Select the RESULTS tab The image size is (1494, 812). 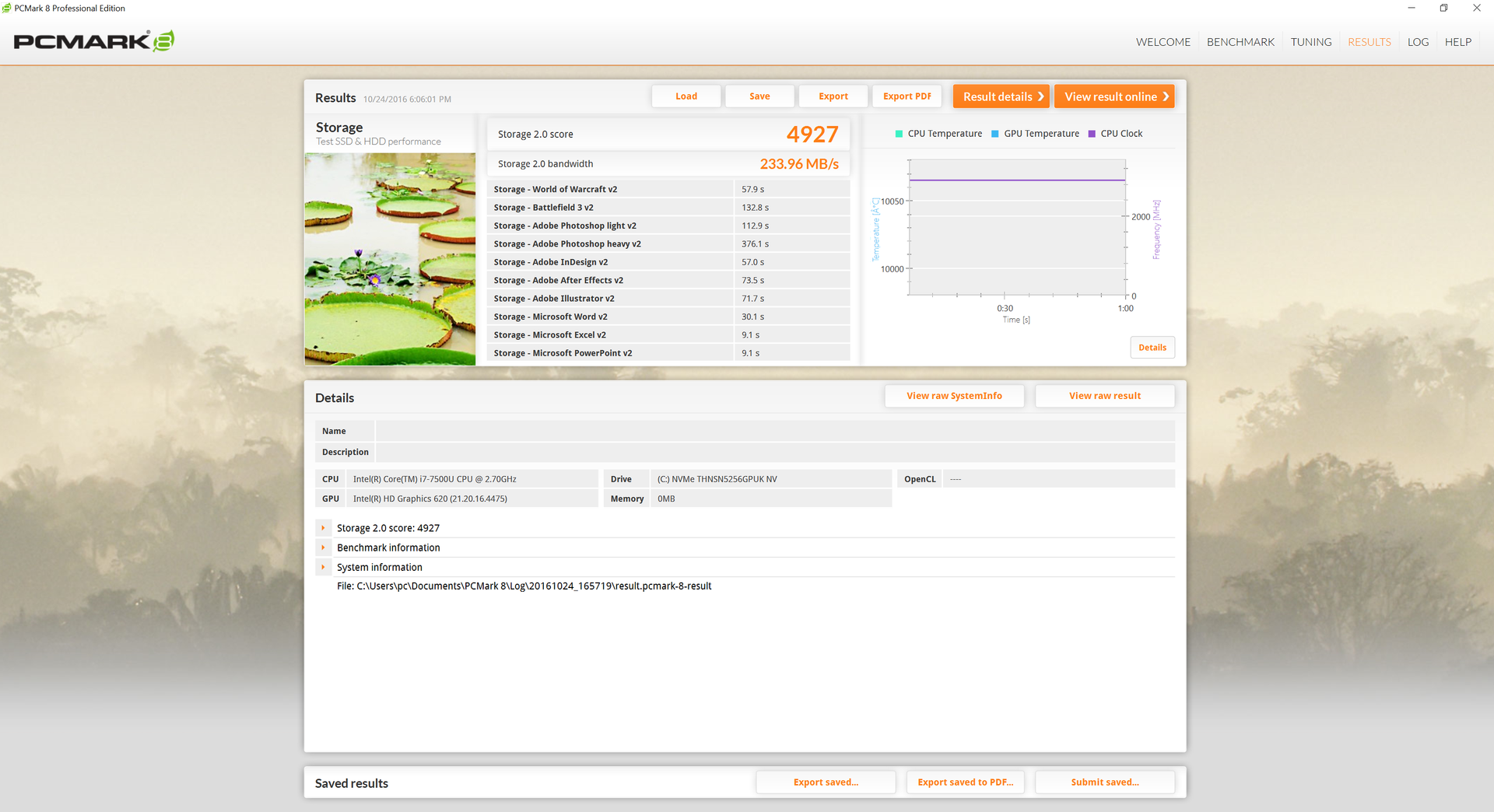coord(1369,42)
